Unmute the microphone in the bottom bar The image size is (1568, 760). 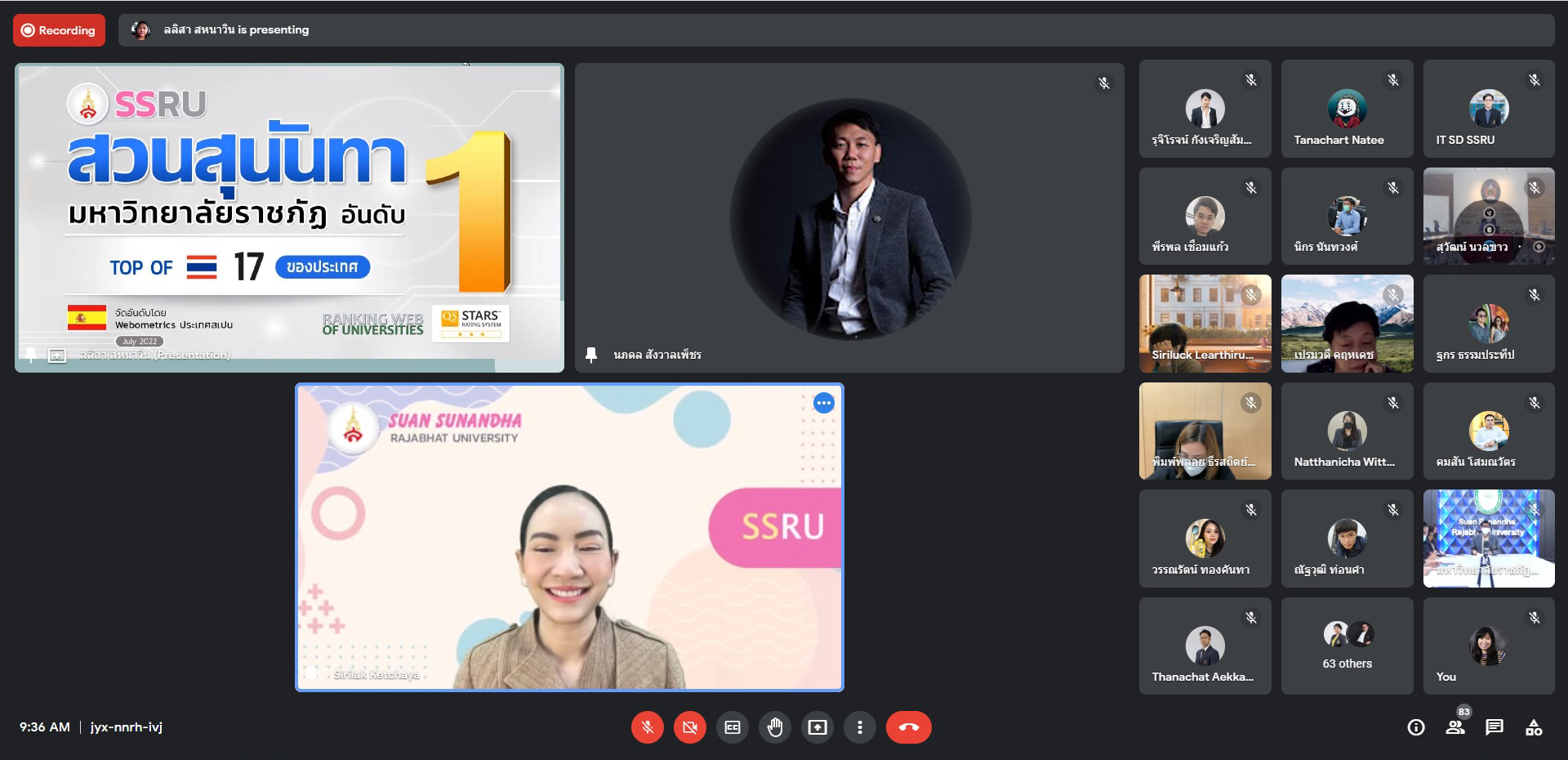(647, 727)
